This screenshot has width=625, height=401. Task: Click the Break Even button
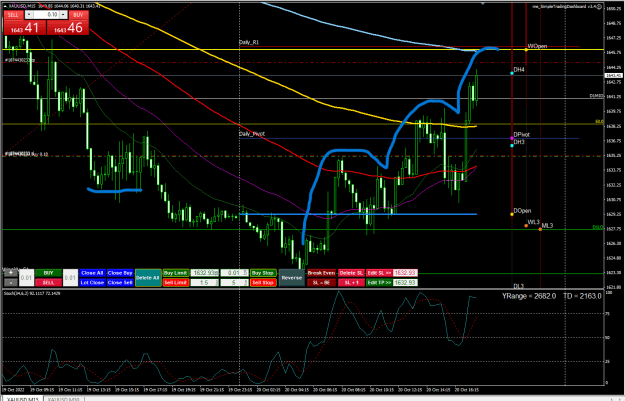(321, 273)
